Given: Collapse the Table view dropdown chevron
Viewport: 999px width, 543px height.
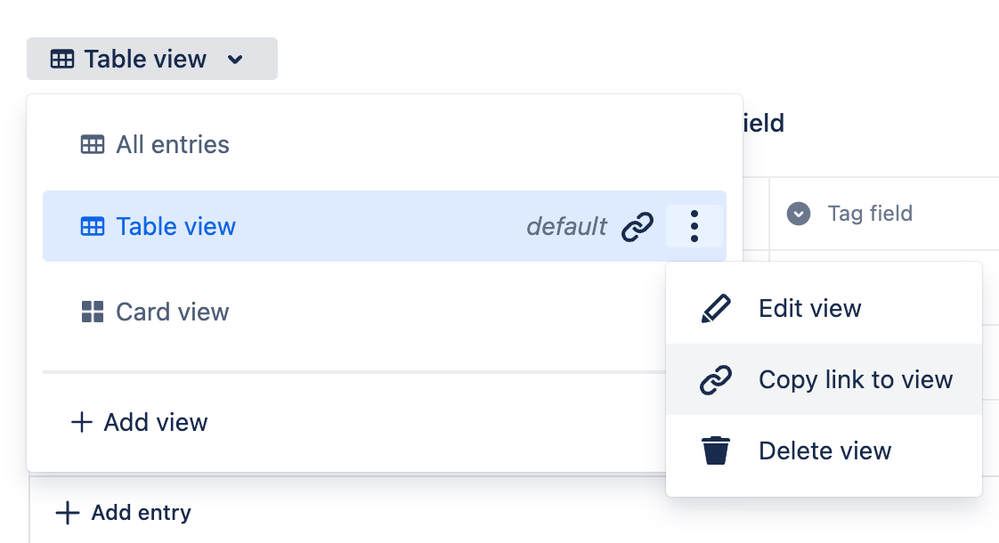Looking at the screenshot, I should click(x=235, y=59).
